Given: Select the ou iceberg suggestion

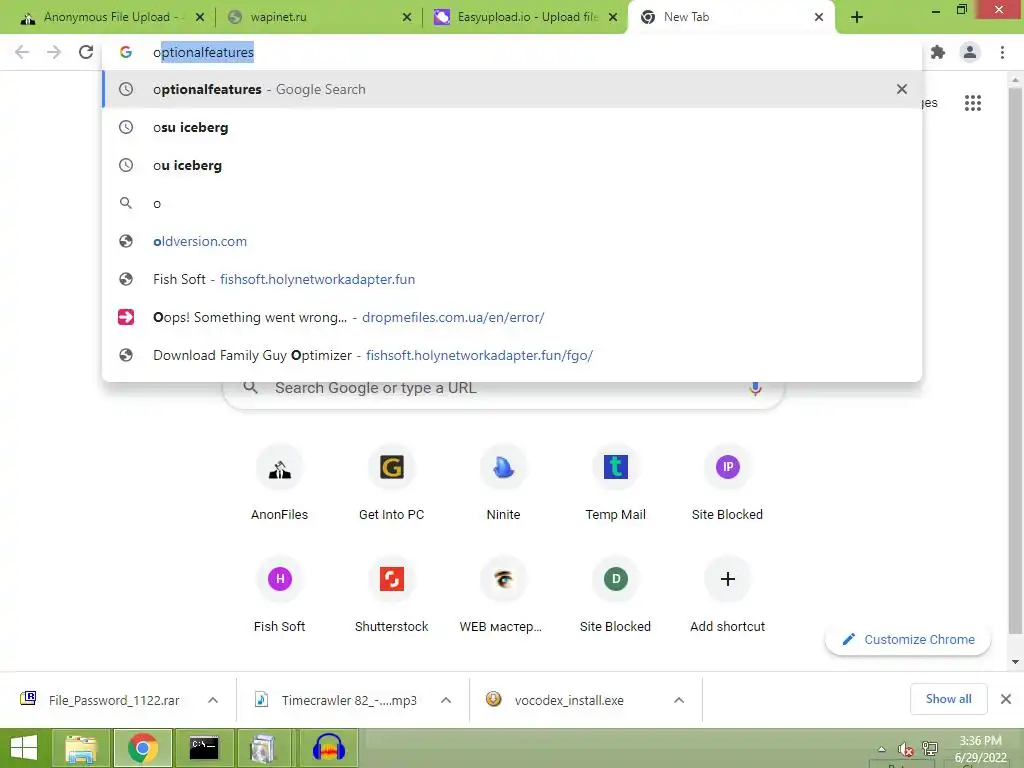Looking at the screenshot, I should [512, 165].
